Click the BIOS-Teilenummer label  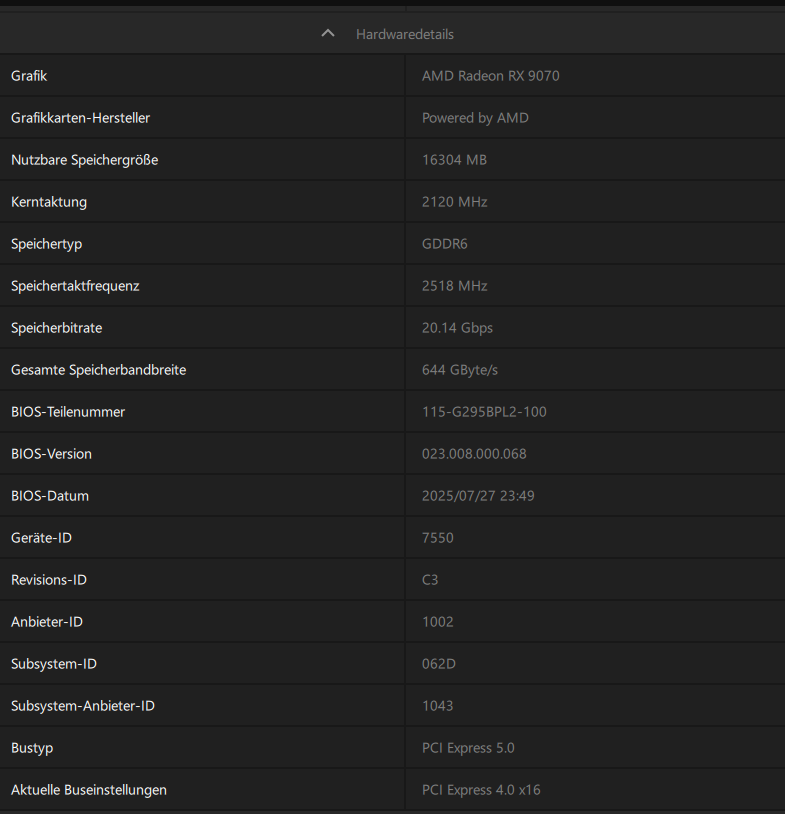coord(68,412)
